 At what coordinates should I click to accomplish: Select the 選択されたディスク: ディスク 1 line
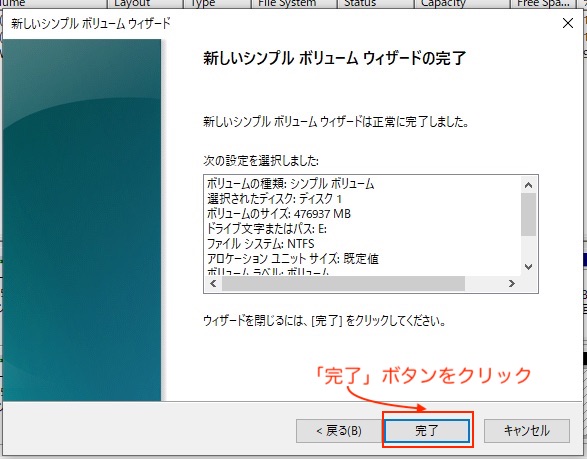(274, 199)
